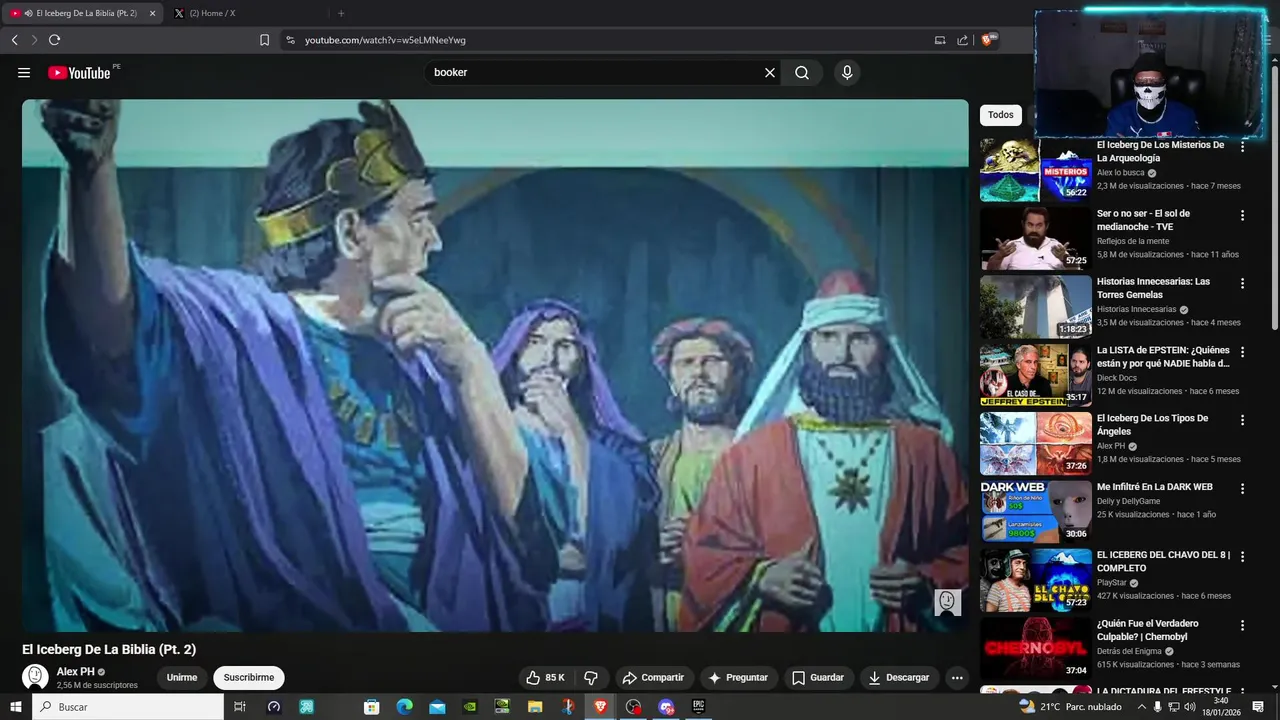The width and height of the screenshot is (1280, 720).
Task: Open options for Historias Innecesarias video
Action: coord(1242,283)
